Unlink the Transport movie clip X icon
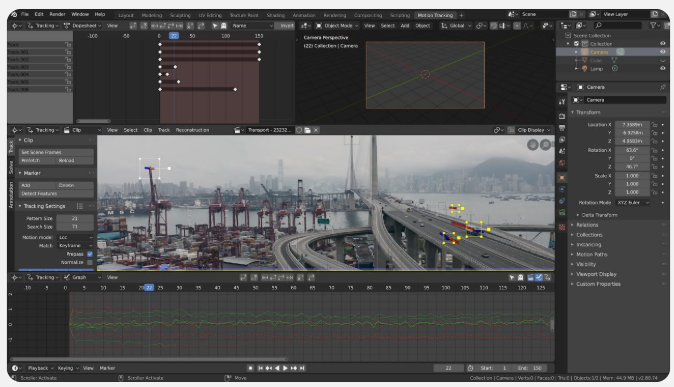This screenshot has width=674, height=387. coord(316,130)
